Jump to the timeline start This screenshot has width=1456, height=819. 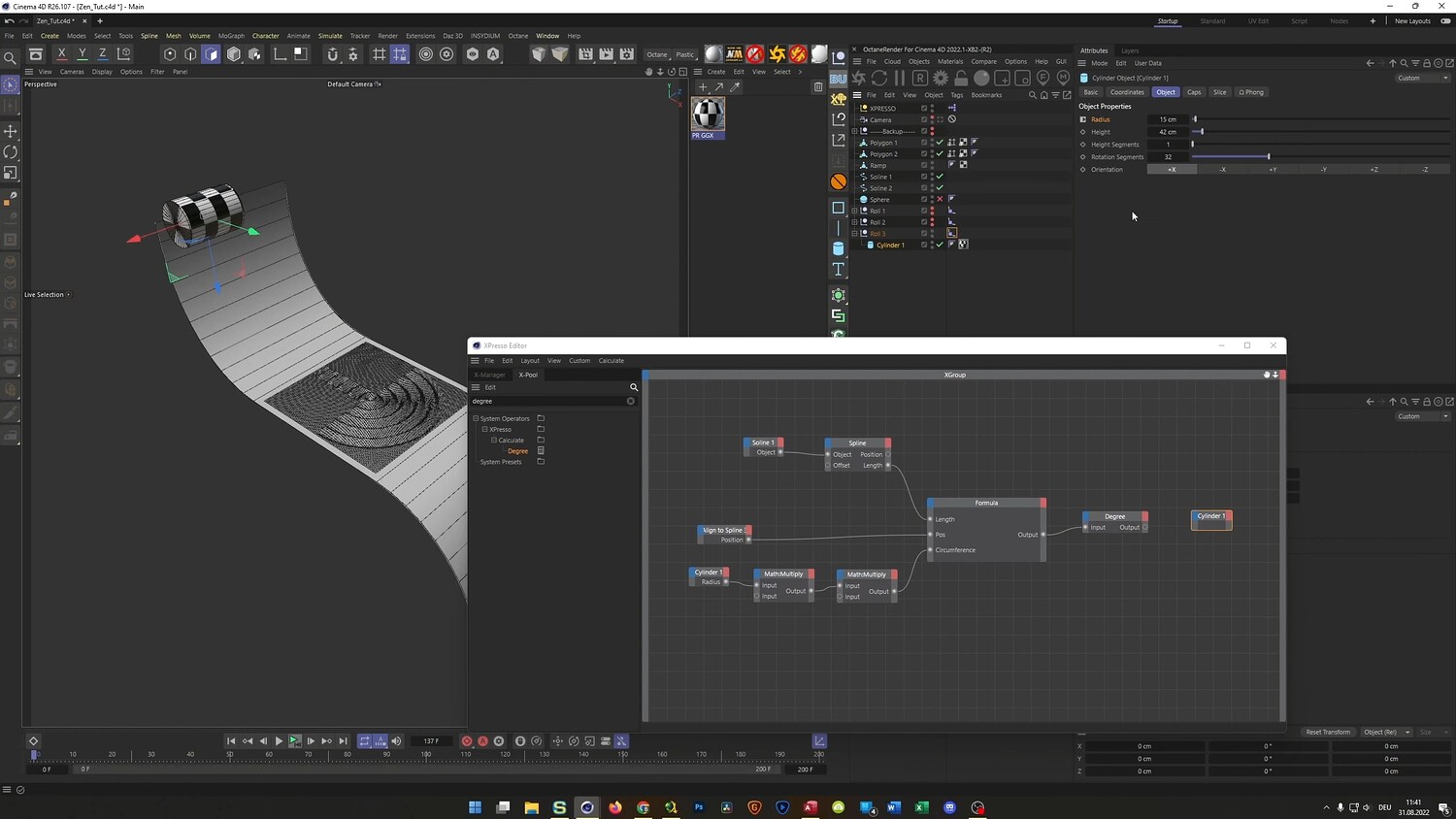coord(231,741)
